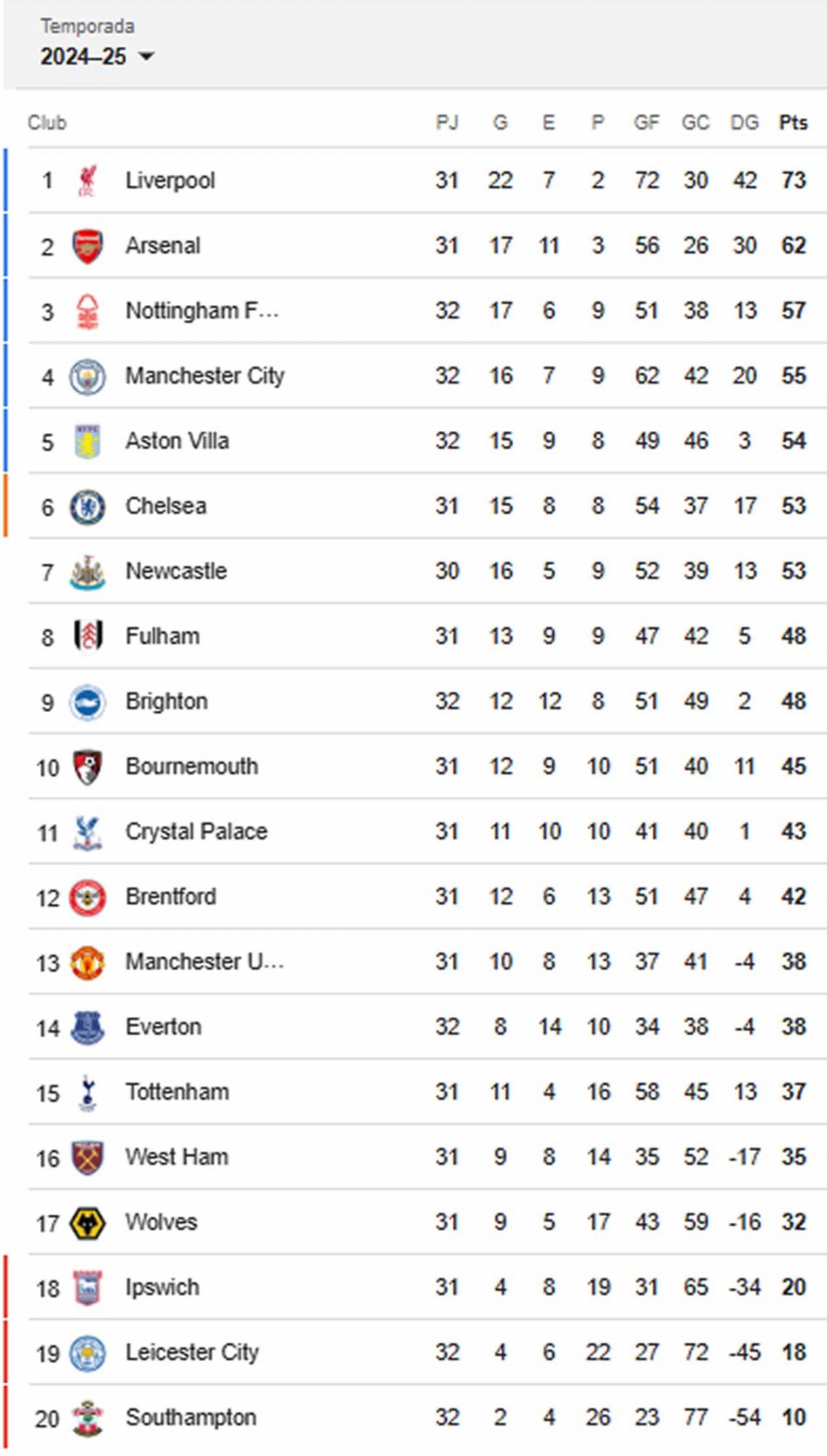Click the Nottingham Forest crest
This screenshot has height=1456, width=827.
tap(87, 310)
